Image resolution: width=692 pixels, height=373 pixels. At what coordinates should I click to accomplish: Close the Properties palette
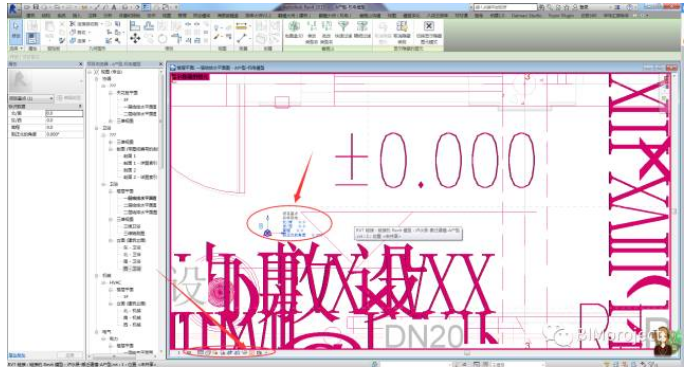pos(80,64)
